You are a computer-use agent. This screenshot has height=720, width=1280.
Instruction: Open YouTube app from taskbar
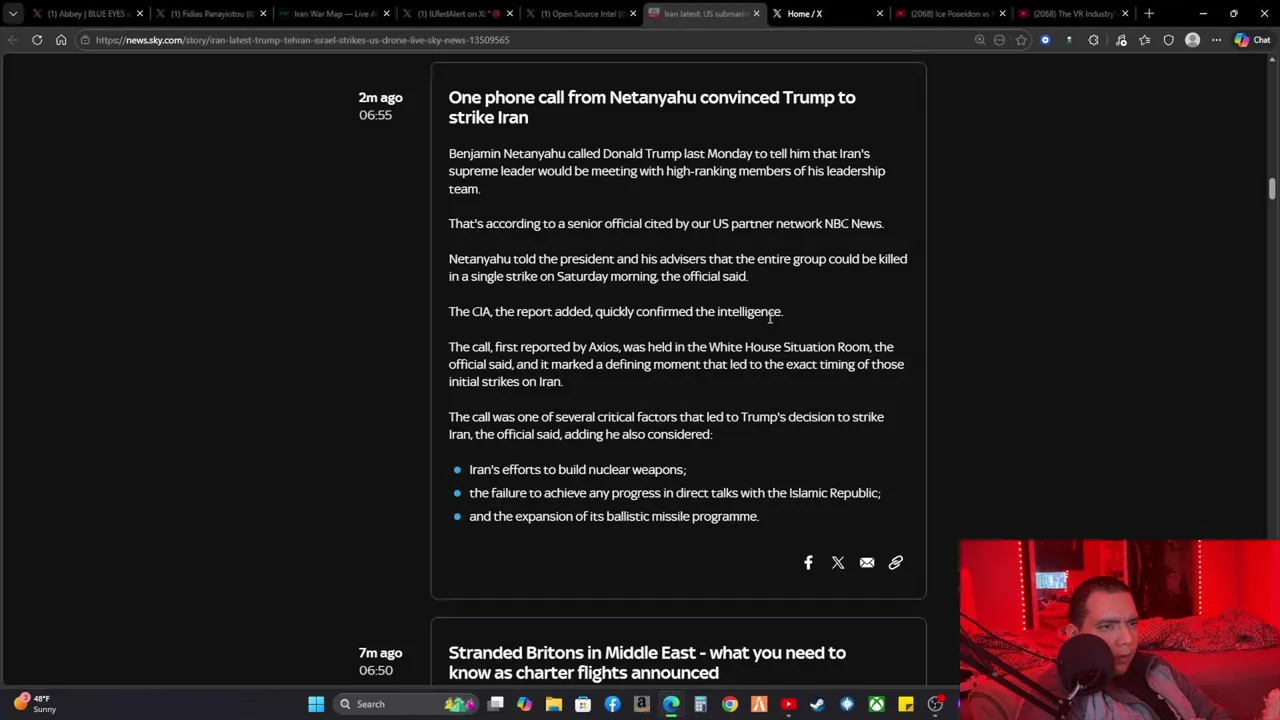[788, 704]
